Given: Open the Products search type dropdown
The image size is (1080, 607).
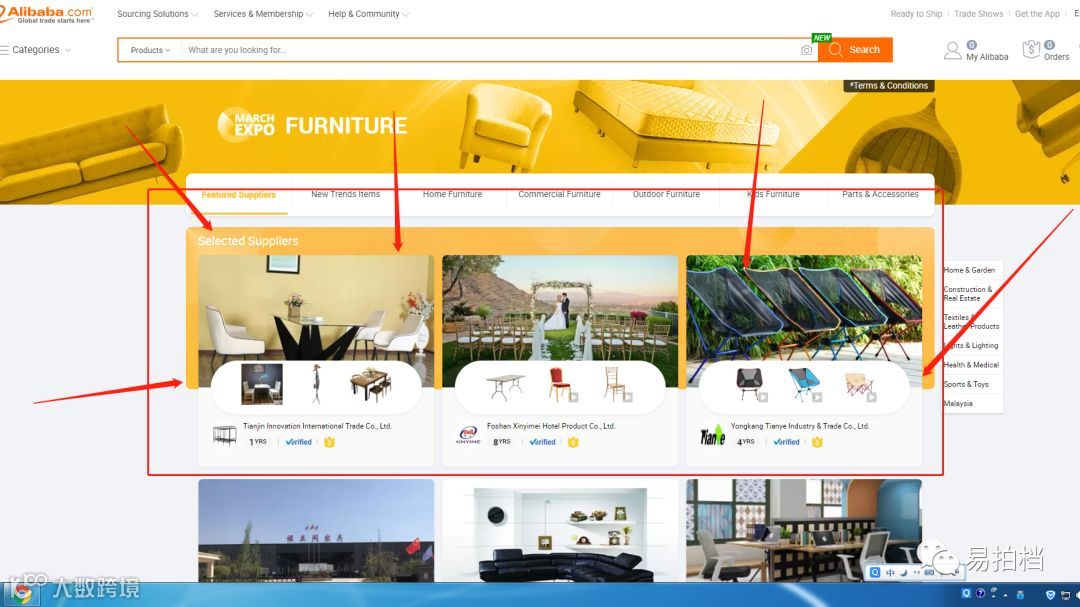Looking at the screenshot, I should click(150, 50).
